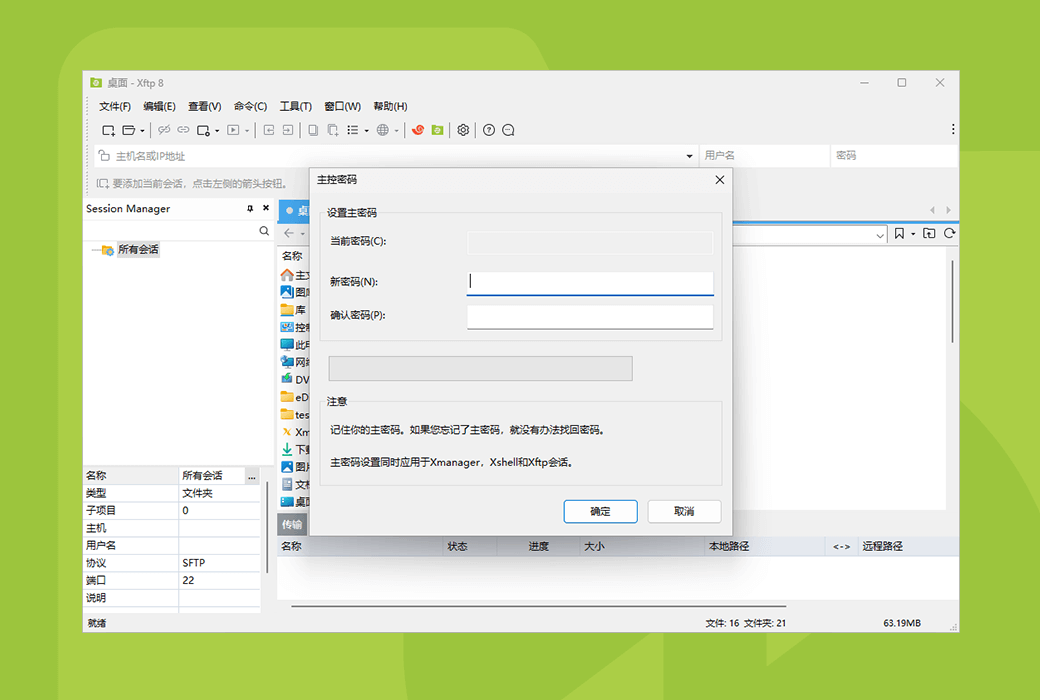
Task: Click the Reconnect link icon
Action: 183,130
